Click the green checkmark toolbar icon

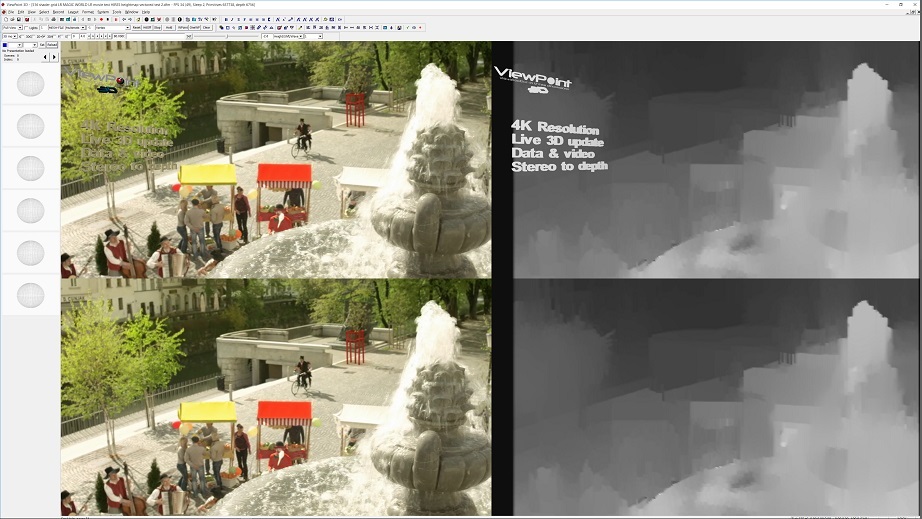(x=407, y=28)
